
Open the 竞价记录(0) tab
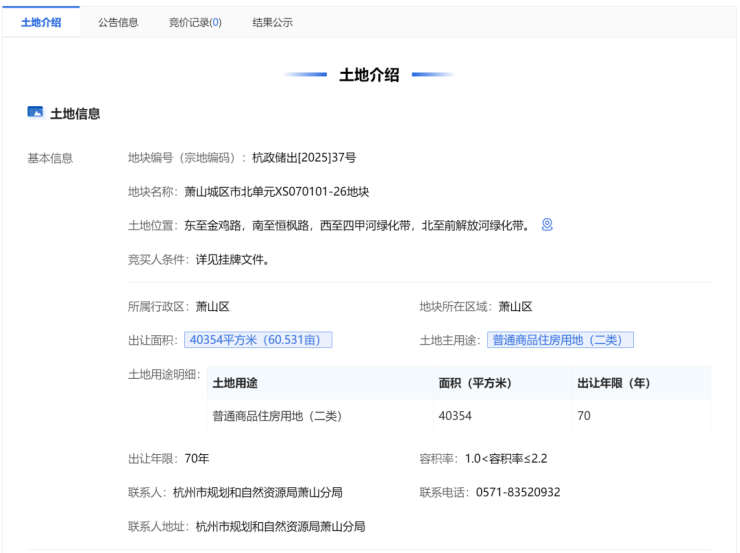click(195, 22)
